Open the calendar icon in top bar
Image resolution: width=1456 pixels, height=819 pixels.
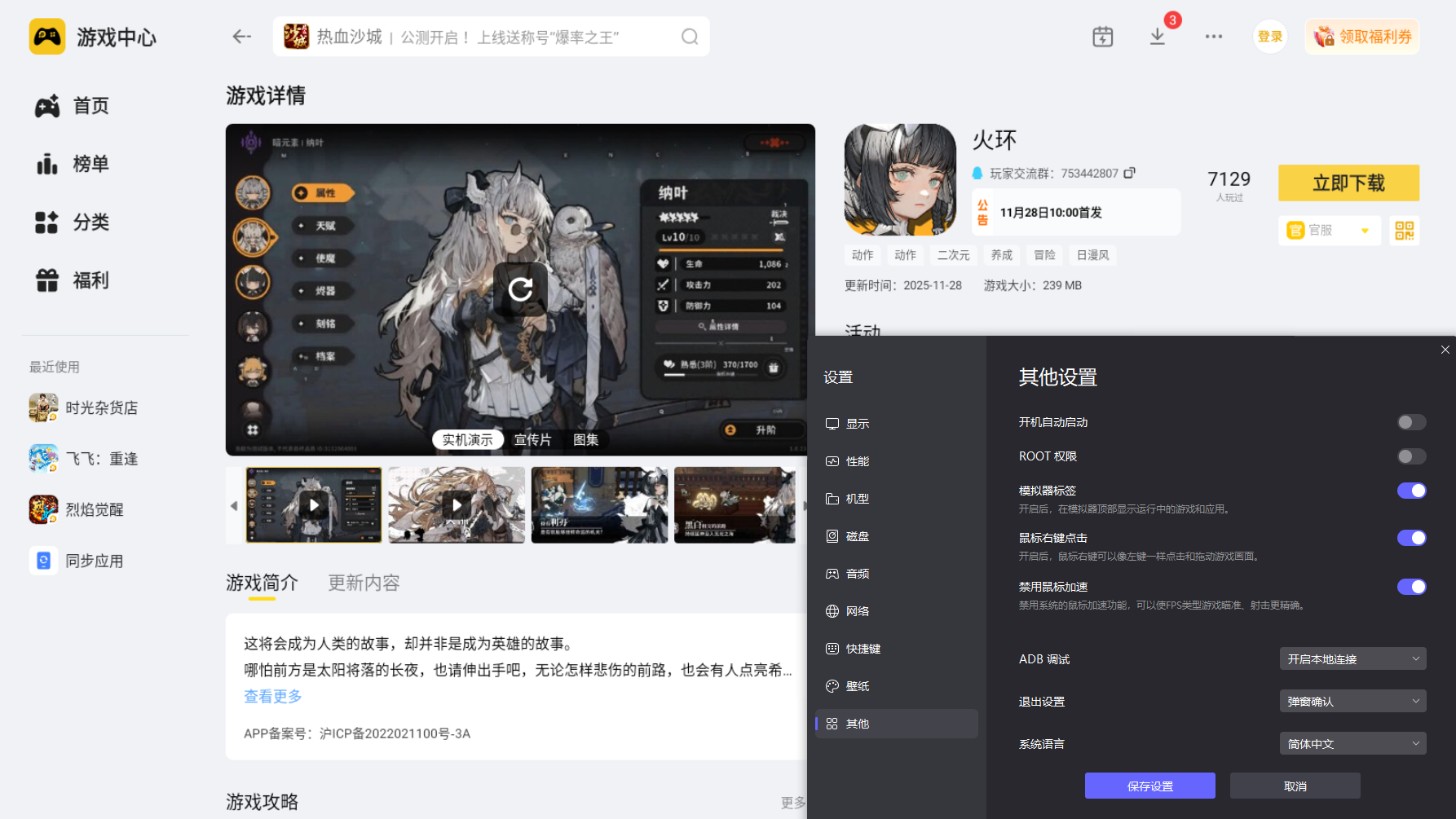pyautogui.click(x=1102, y=36)
